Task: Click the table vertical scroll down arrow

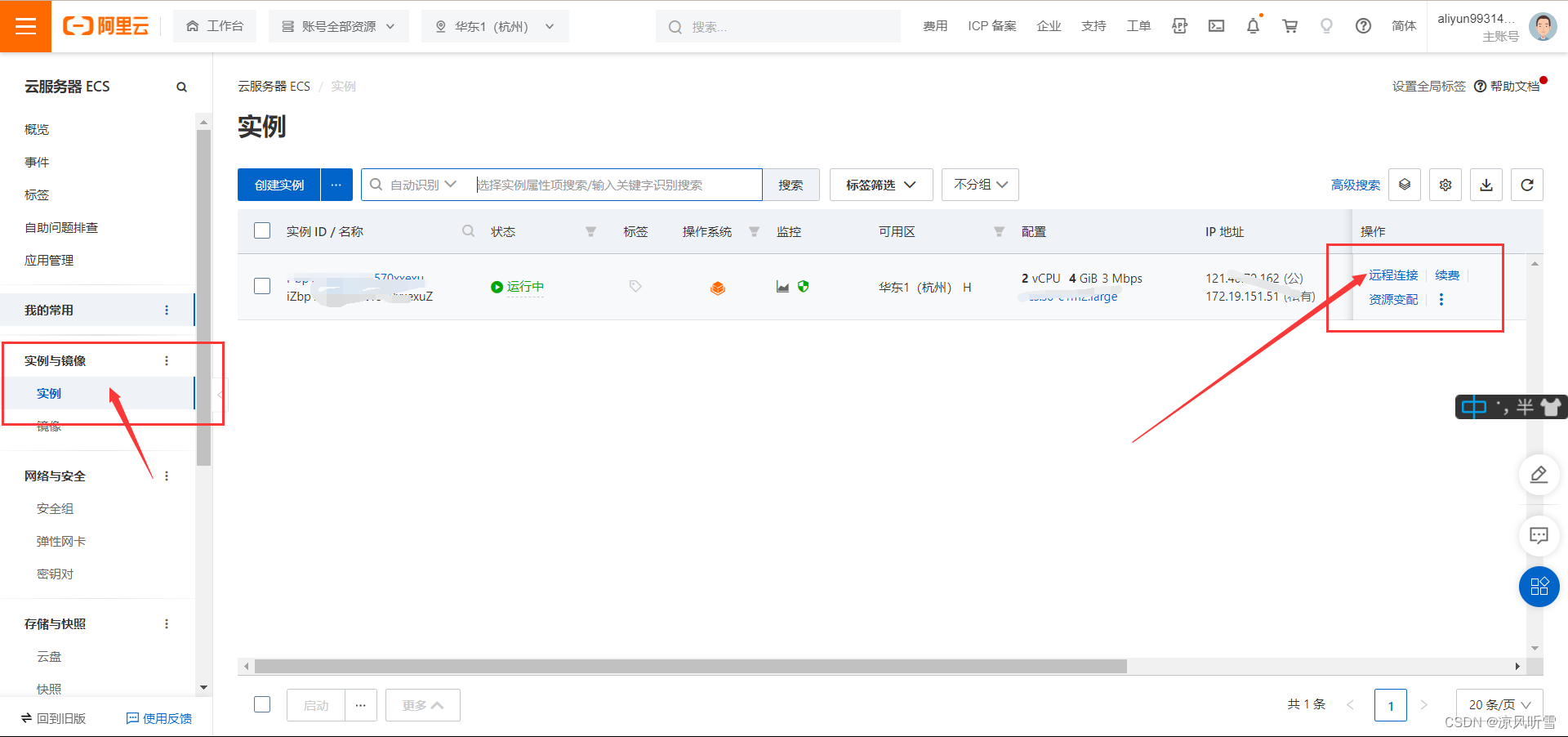Action: 1535,648
